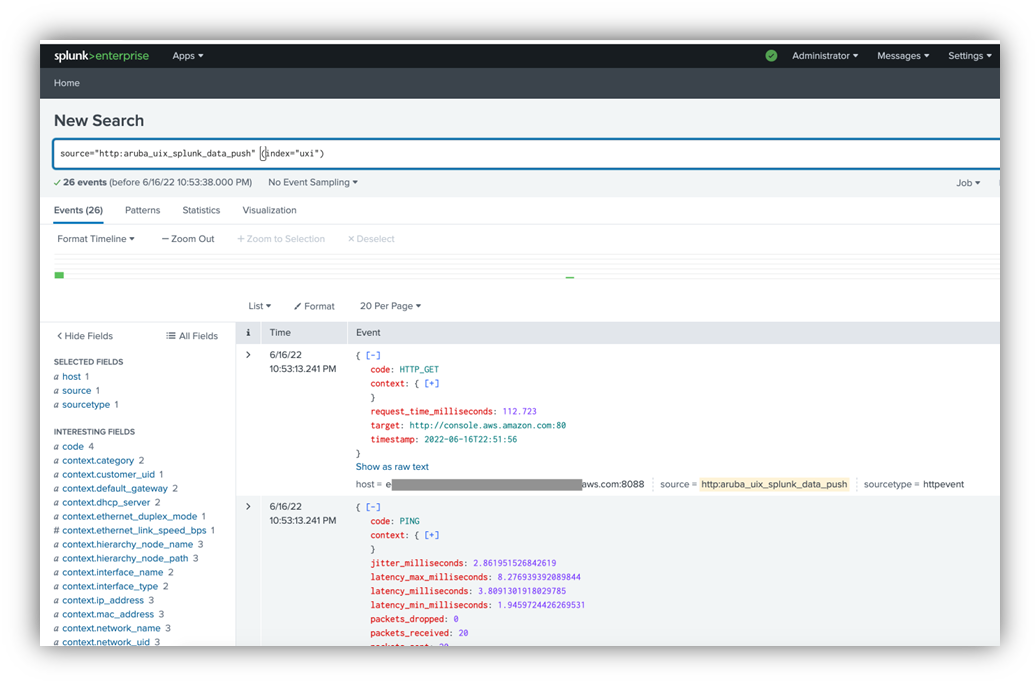The width and height of the screenshot is (1036, 684).
Task: Open the Settings menu
Action: (967, 55)
